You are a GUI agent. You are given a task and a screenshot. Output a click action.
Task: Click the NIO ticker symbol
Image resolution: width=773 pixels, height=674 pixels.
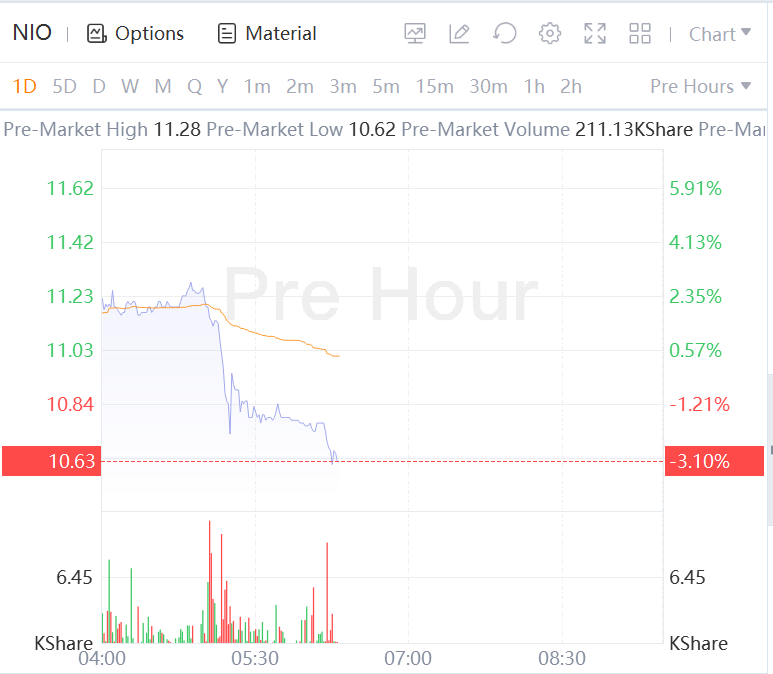pyautogui.click(x=32, y=33)
